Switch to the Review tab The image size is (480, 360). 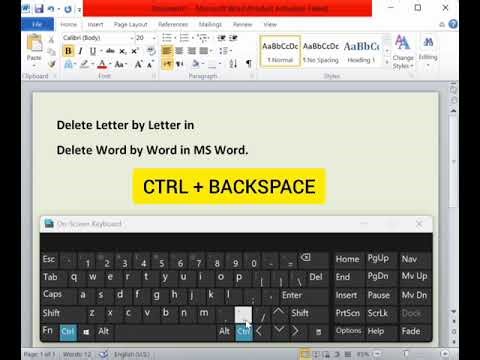click(x=242, y=25)
